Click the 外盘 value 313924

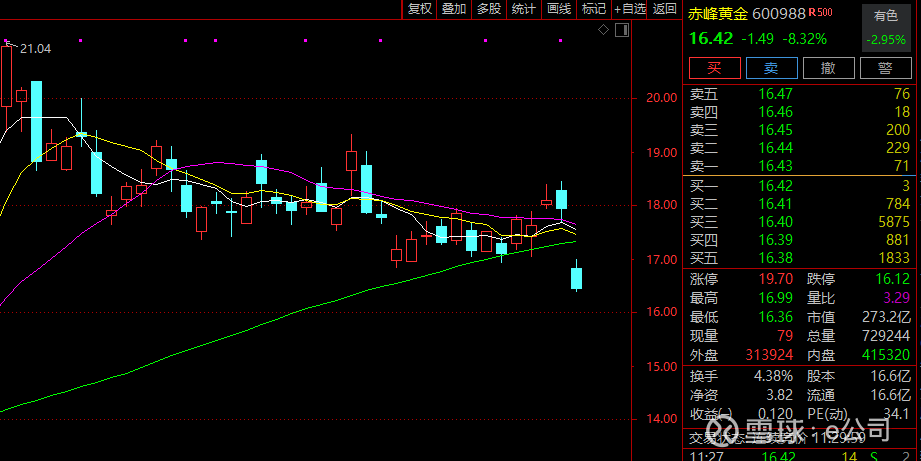(769, 355)
